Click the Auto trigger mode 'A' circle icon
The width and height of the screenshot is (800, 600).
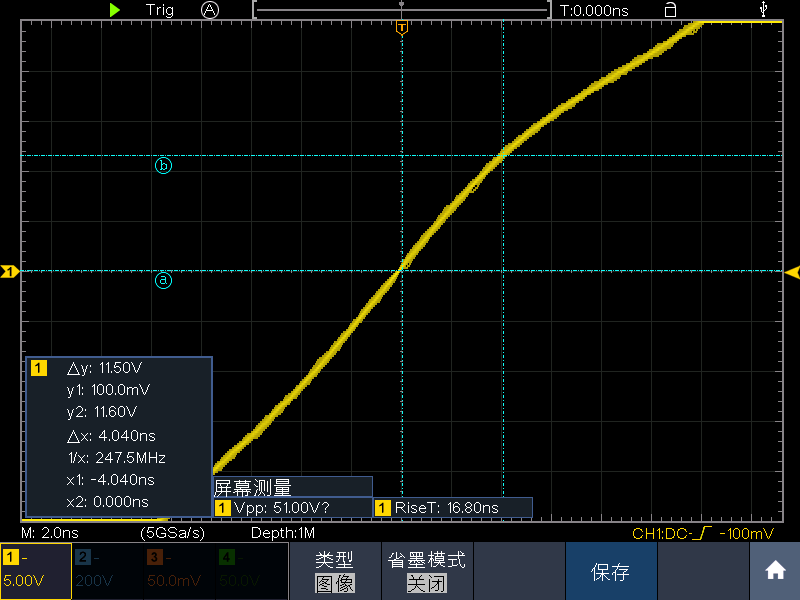pyautogui.click(x=209, y=10)
